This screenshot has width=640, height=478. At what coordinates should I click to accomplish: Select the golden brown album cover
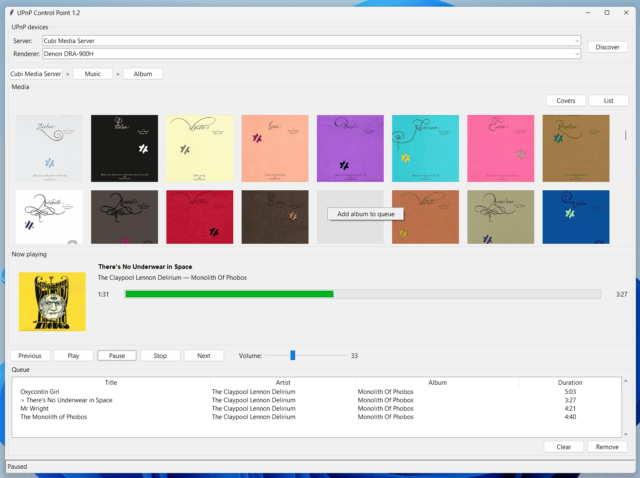point(576,148)
